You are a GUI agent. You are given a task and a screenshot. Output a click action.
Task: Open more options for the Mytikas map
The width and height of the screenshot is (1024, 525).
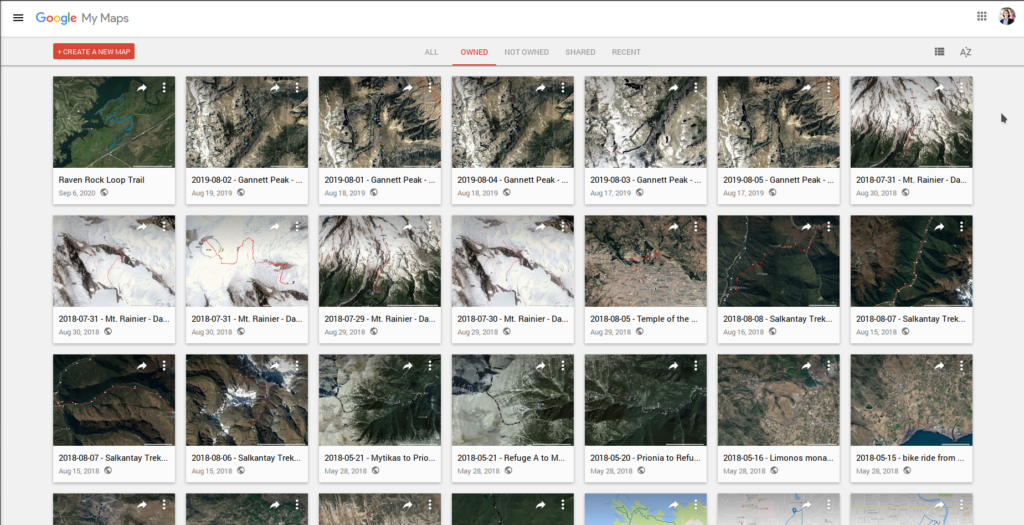pos(430,366)
